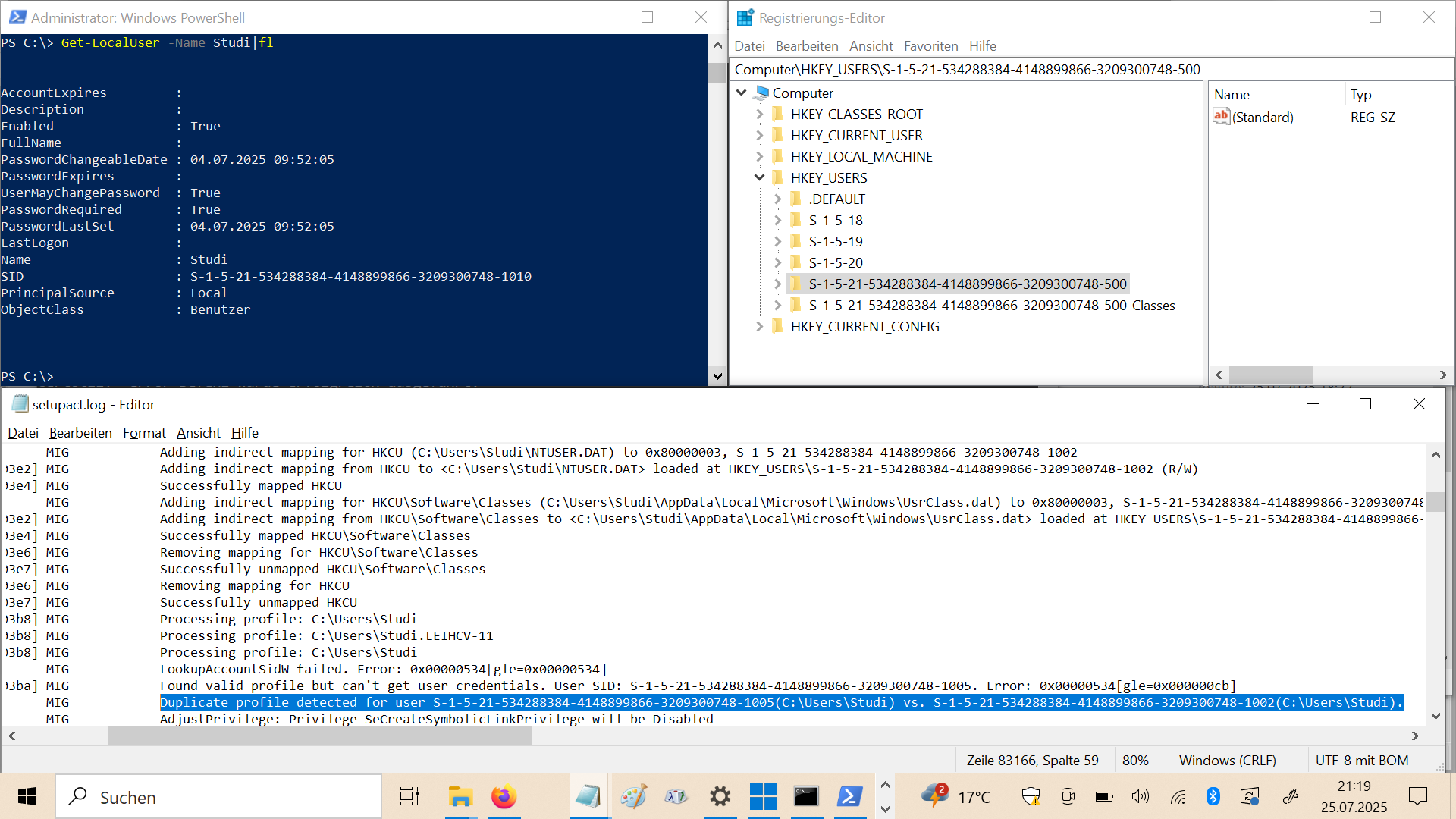The width and height of the screenshot is (1456, 819).
Task: Collapse the HKEY_USERS tree node
Action: click(x=759, y=178)
